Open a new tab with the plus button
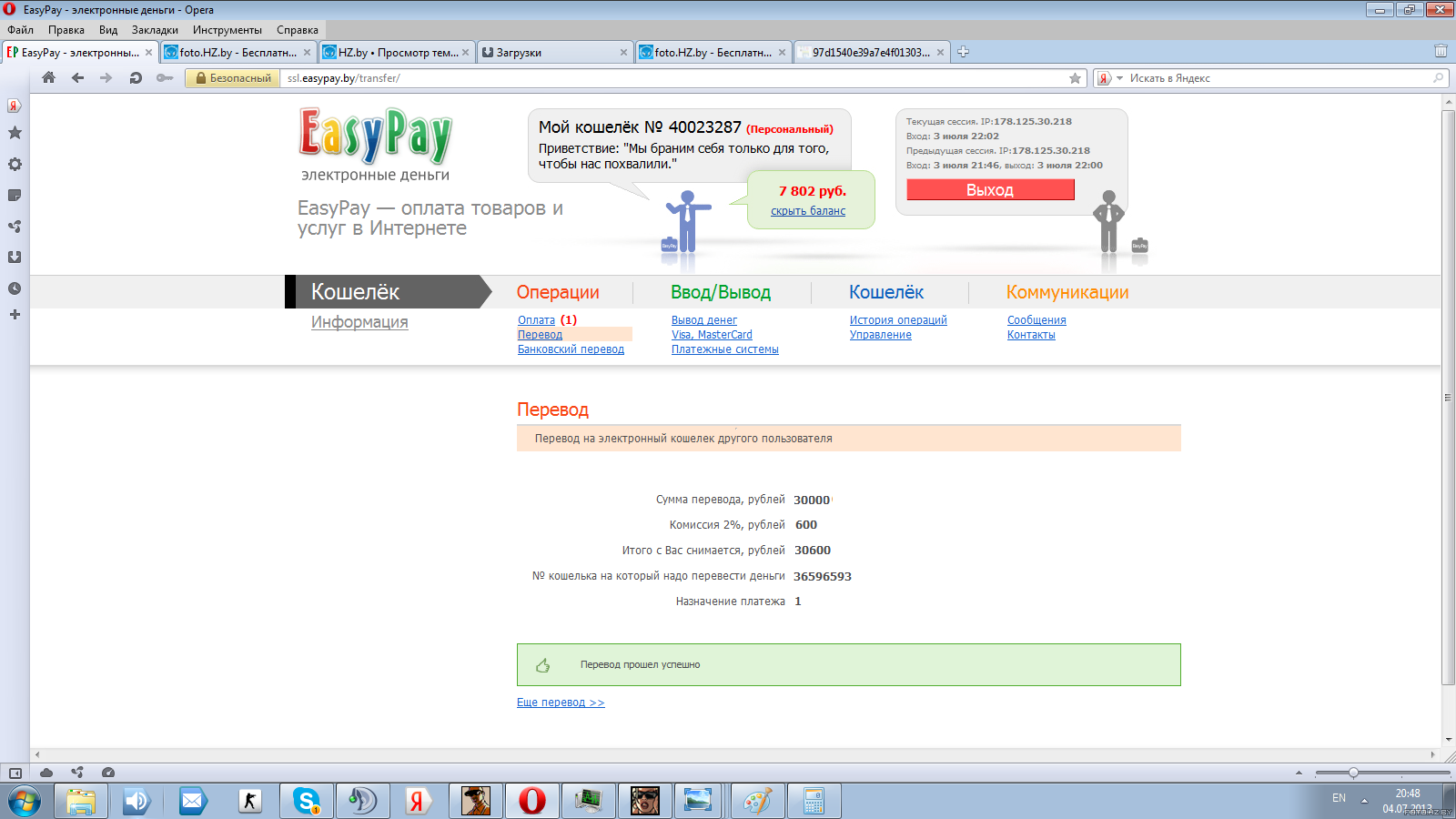The height and width of the screenshot is (819, 1456). pos(963,52)
